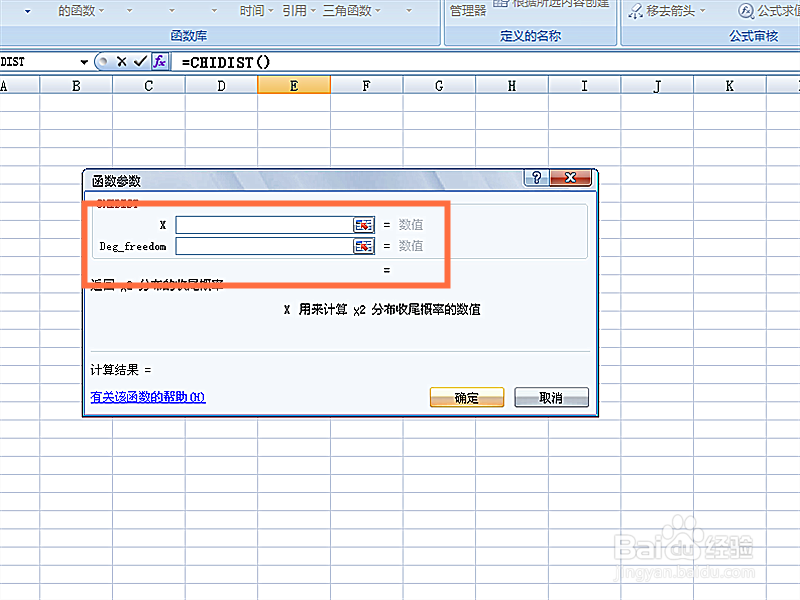Confirm formula with the checkmark icon

pos(140,62)
